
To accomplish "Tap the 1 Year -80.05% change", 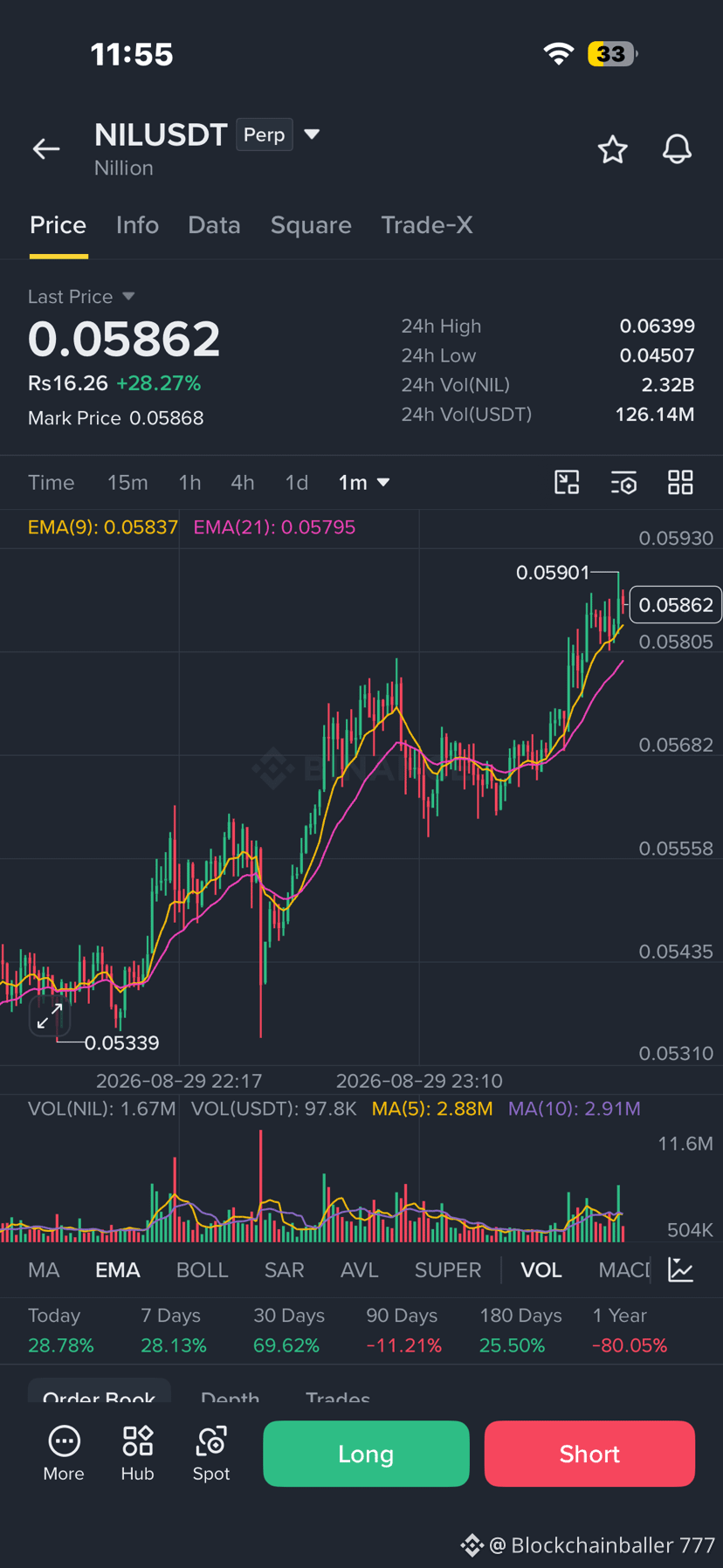I will point(630,1345).
